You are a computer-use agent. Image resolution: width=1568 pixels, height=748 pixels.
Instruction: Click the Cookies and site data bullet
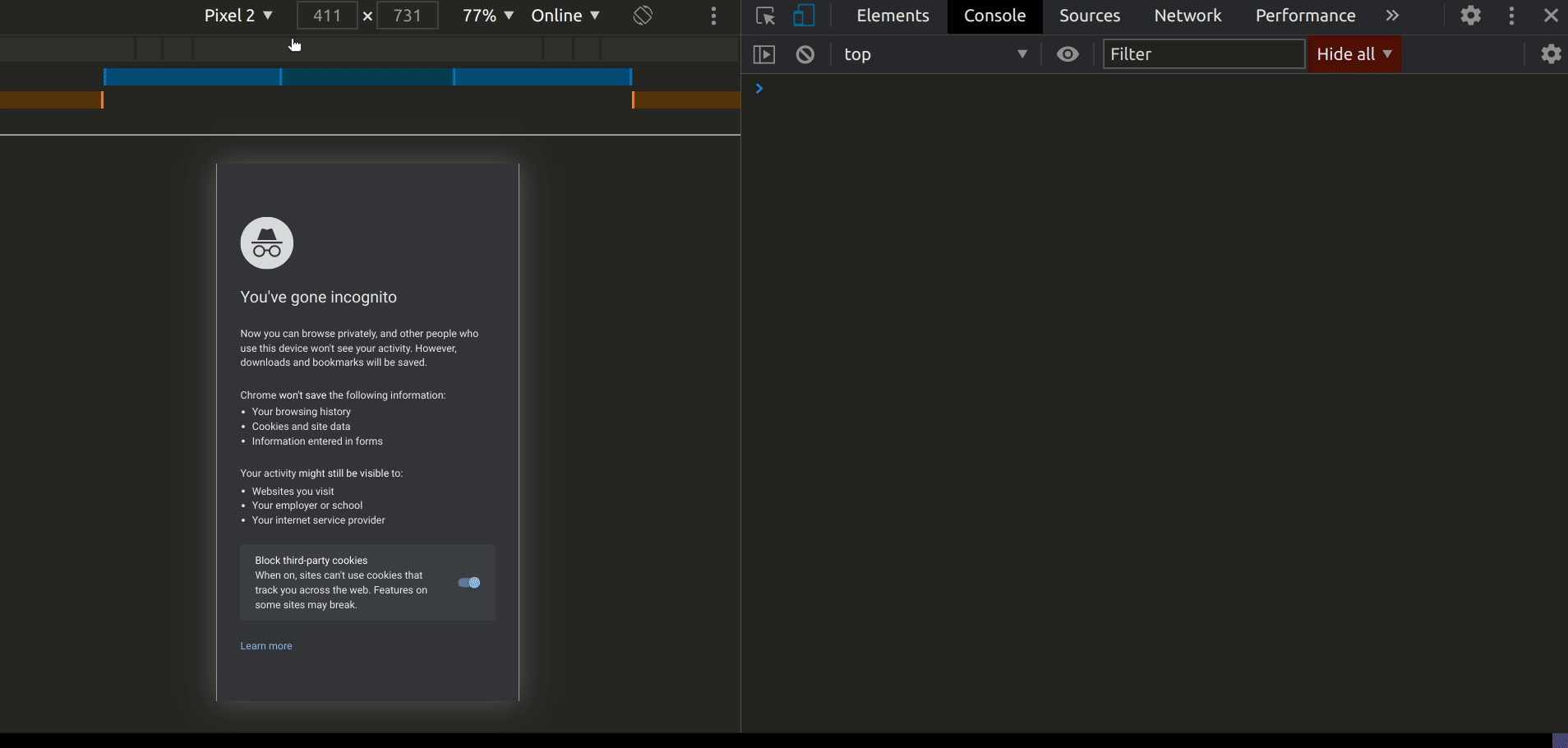[x=302, y=427]
